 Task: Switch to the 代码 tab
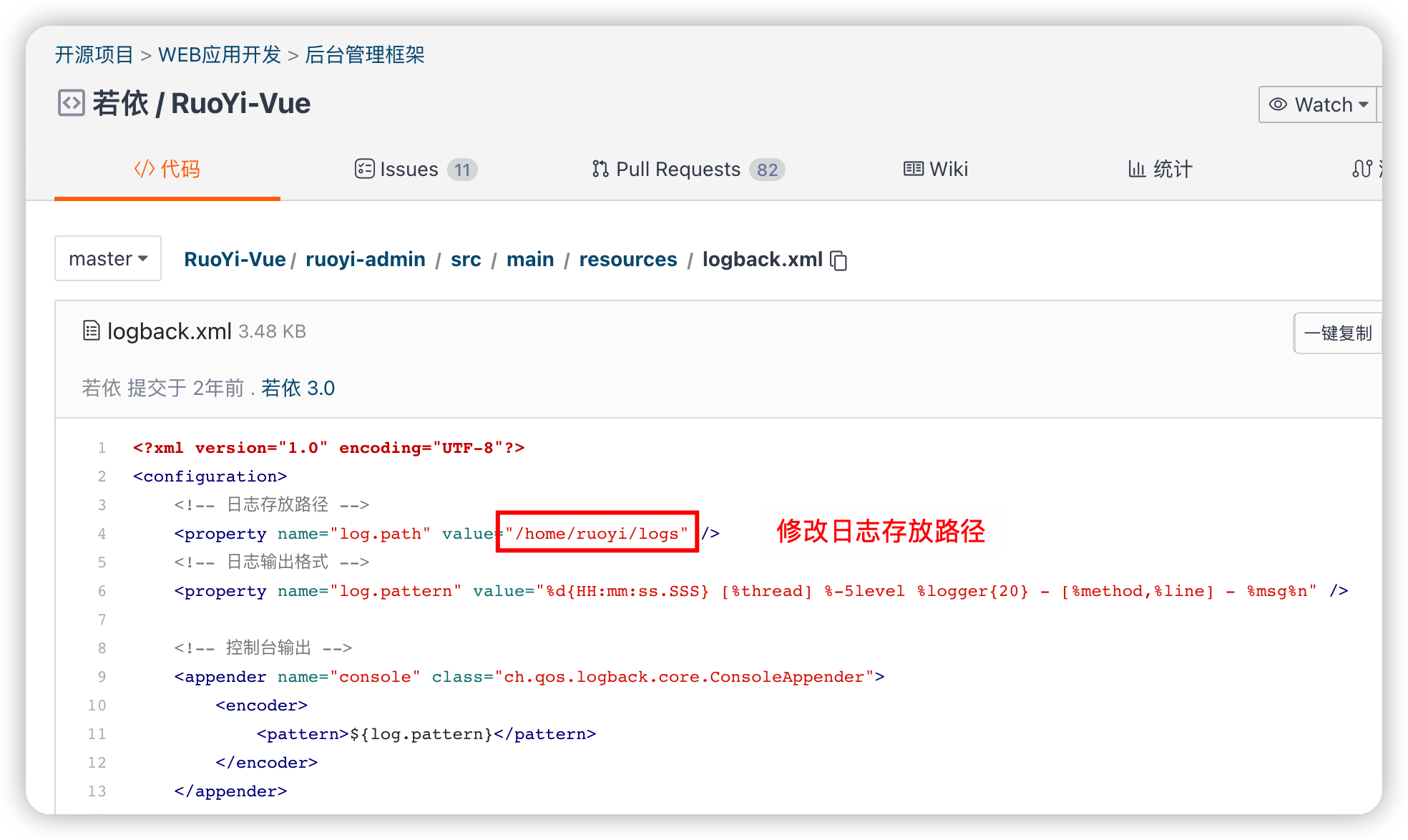[x=167, y=169]
